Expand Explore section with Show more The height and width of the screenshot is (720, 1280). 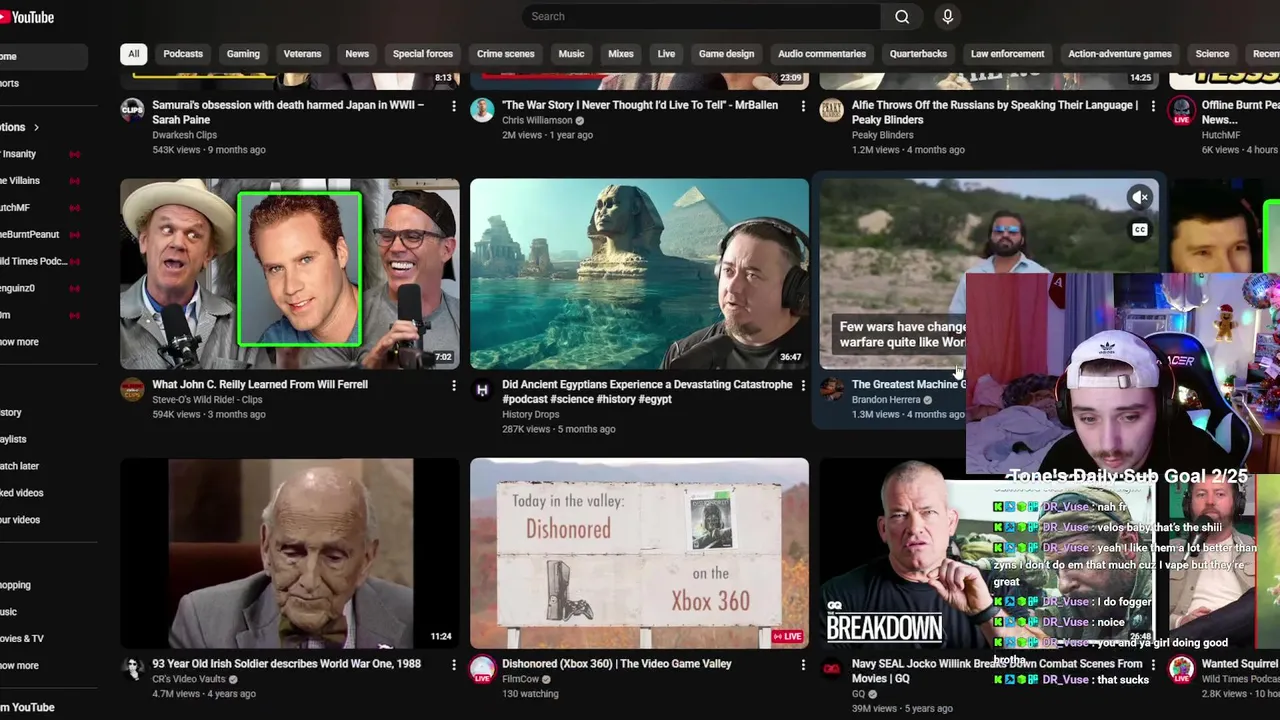coord(19,665)
